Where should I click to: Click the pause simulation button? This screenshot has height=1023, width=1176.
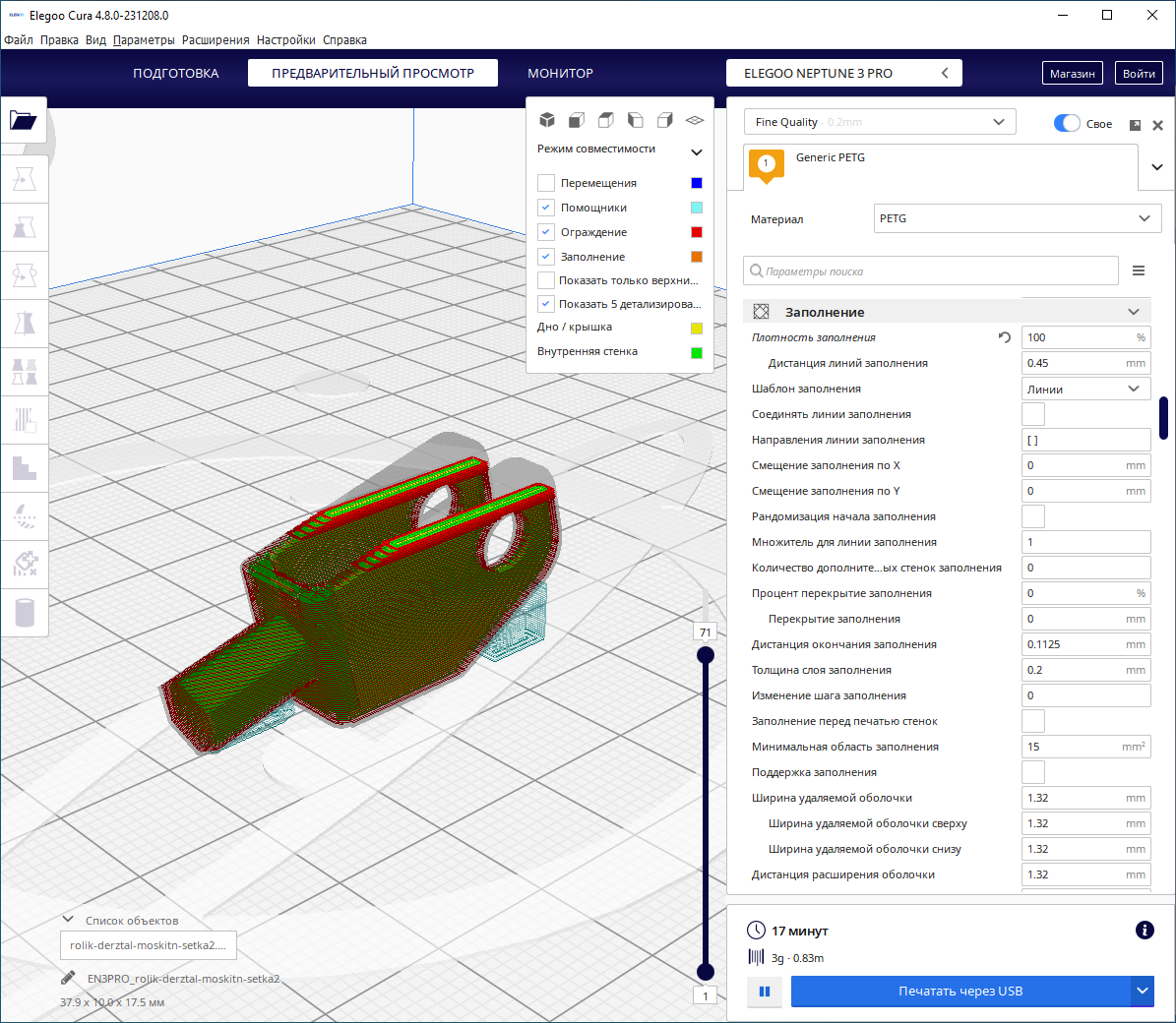pos(765,992)
